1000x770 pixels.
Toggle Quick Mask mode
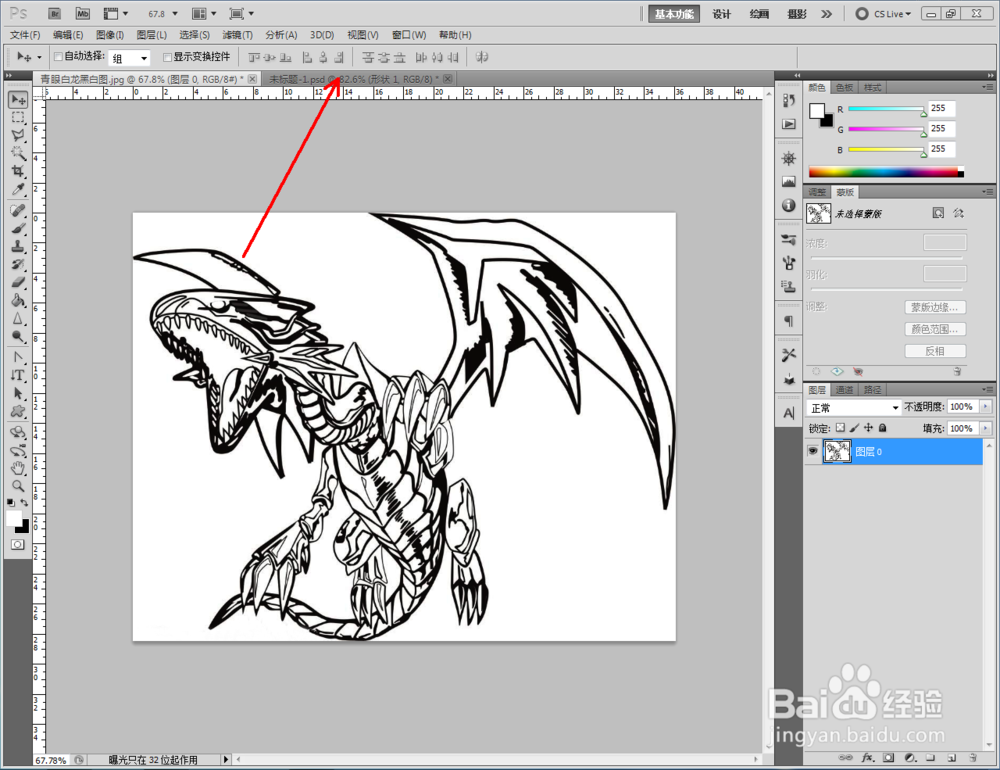[18, 544]
